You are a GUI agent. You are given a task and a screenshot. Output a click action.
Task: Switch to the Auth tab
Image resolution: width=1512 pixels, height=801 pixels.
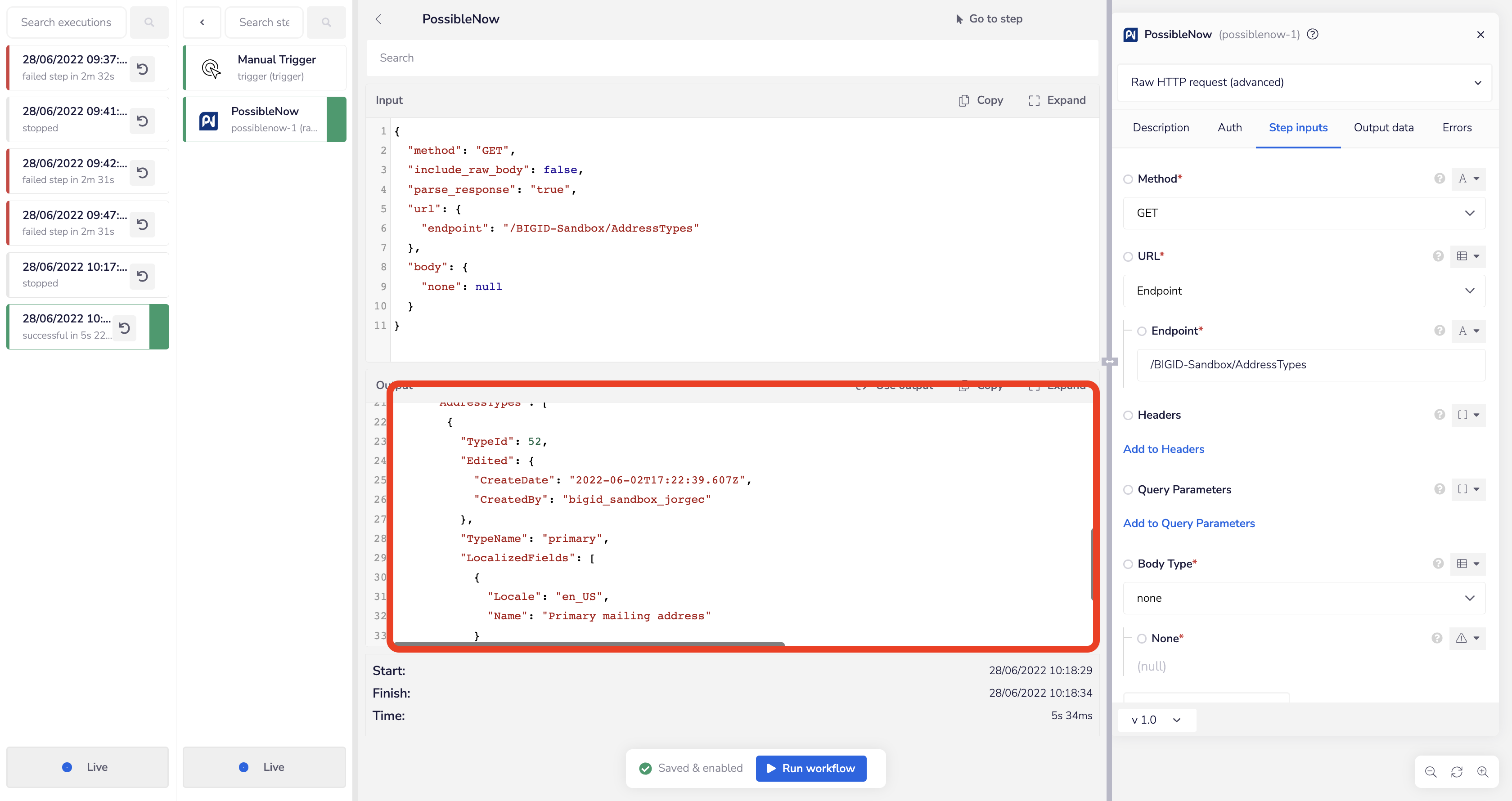point(1229,127)
